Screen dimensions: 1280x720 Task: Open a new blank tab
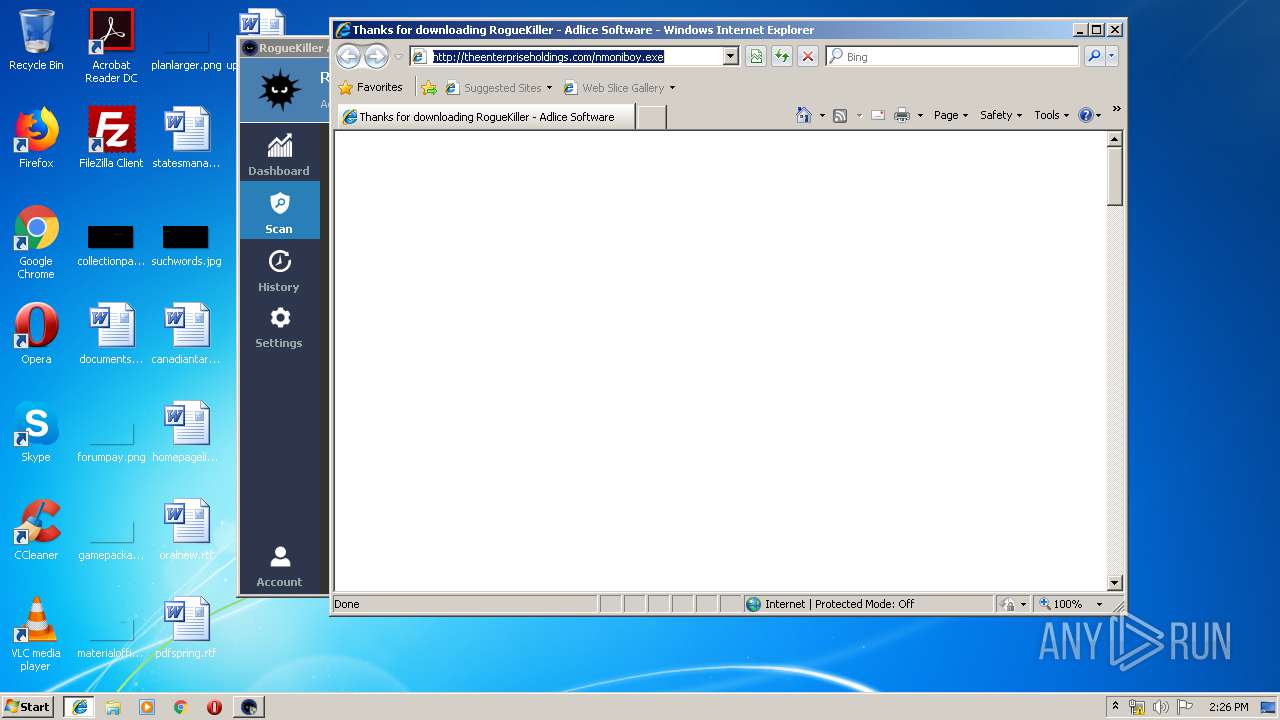651,117
